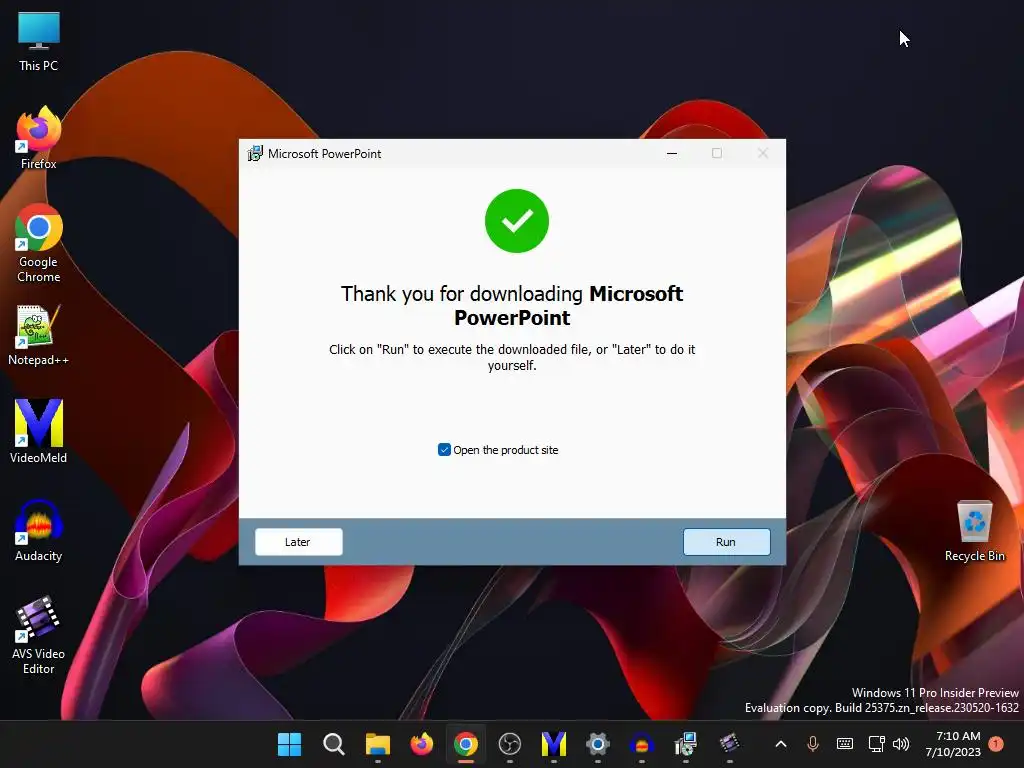Image resolution: width=1024 pixels, height=768 pixels.
Task: Open This PC desktop icon
Action: pos(39,42)
